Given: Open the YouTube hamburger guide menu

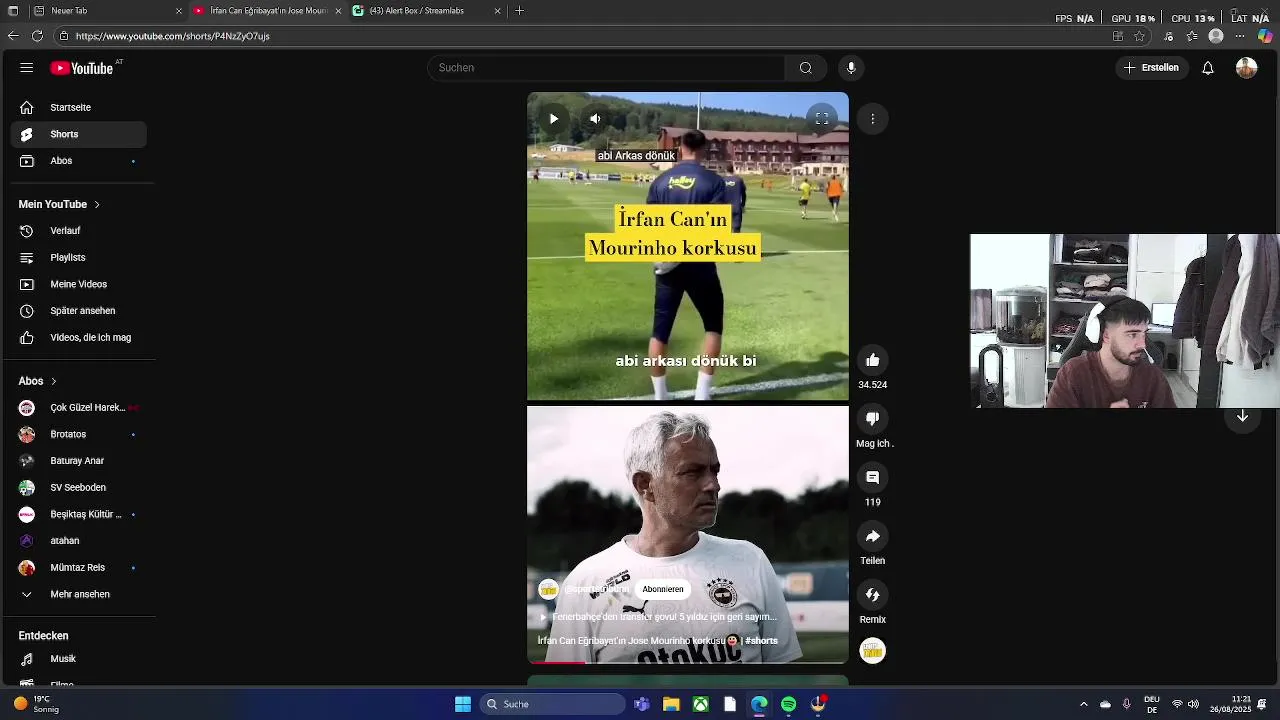Looking at the screenshot, I should tap(27, 68).
